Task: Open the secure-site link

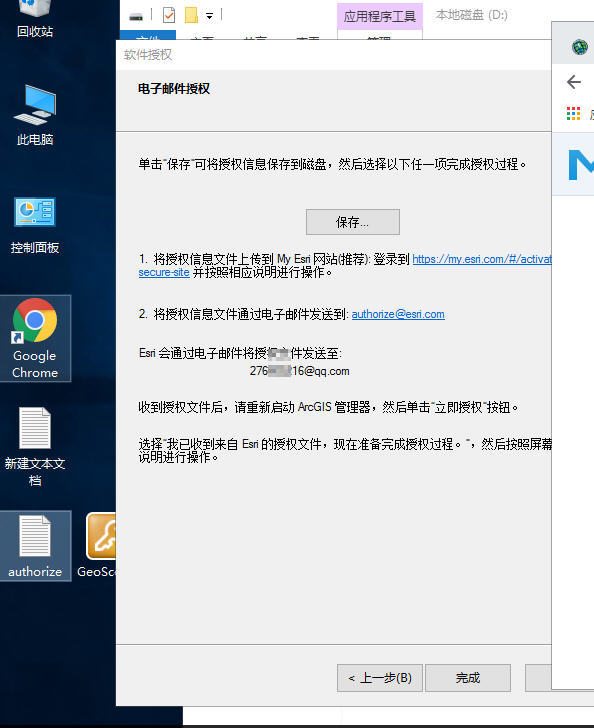Action: click(164, 273)
